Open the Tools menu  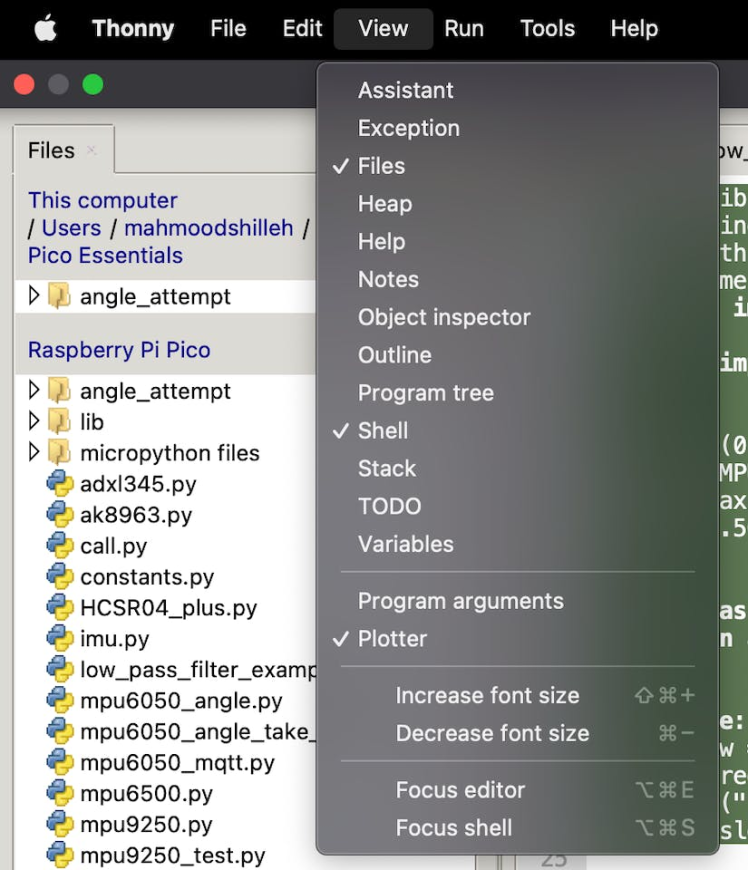547,29
